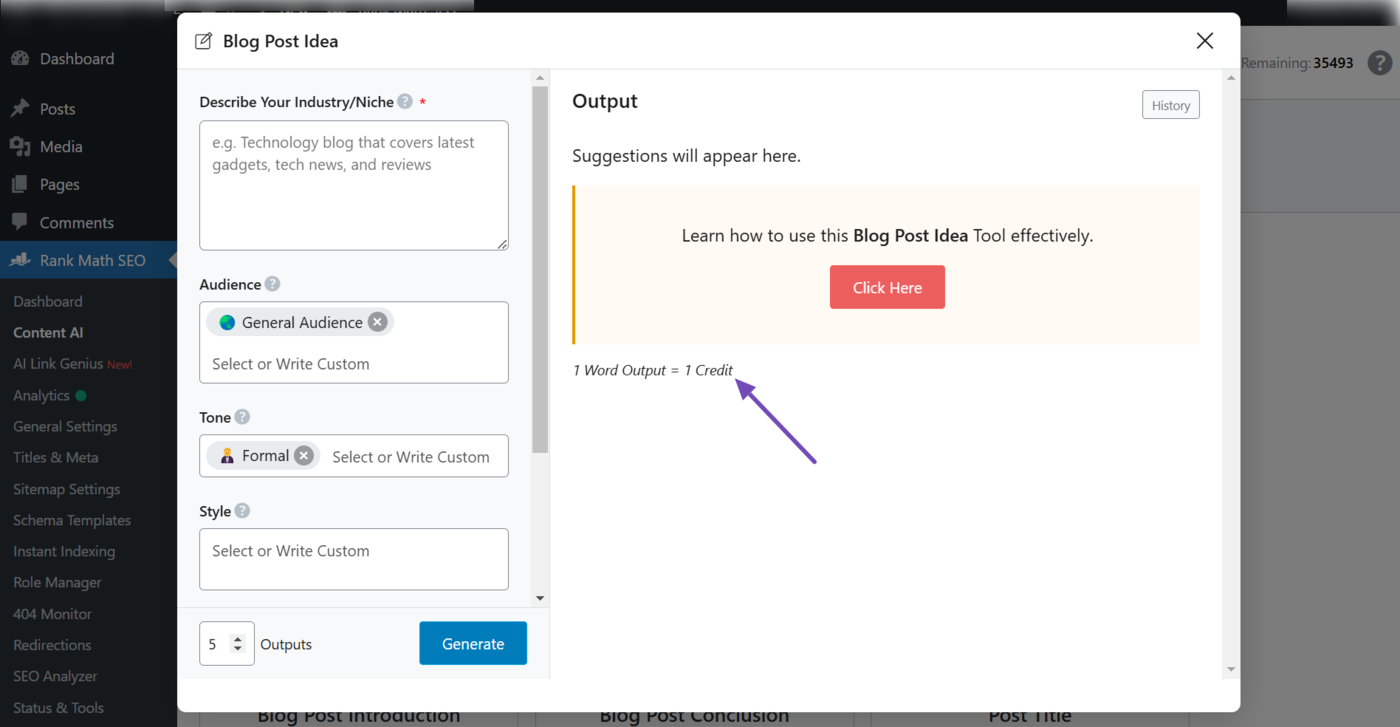Image resolution: width=1400 pixels, height=727 pixels.
Task: Click the globe emoji in General Audience tag
Action: point(228,322)
